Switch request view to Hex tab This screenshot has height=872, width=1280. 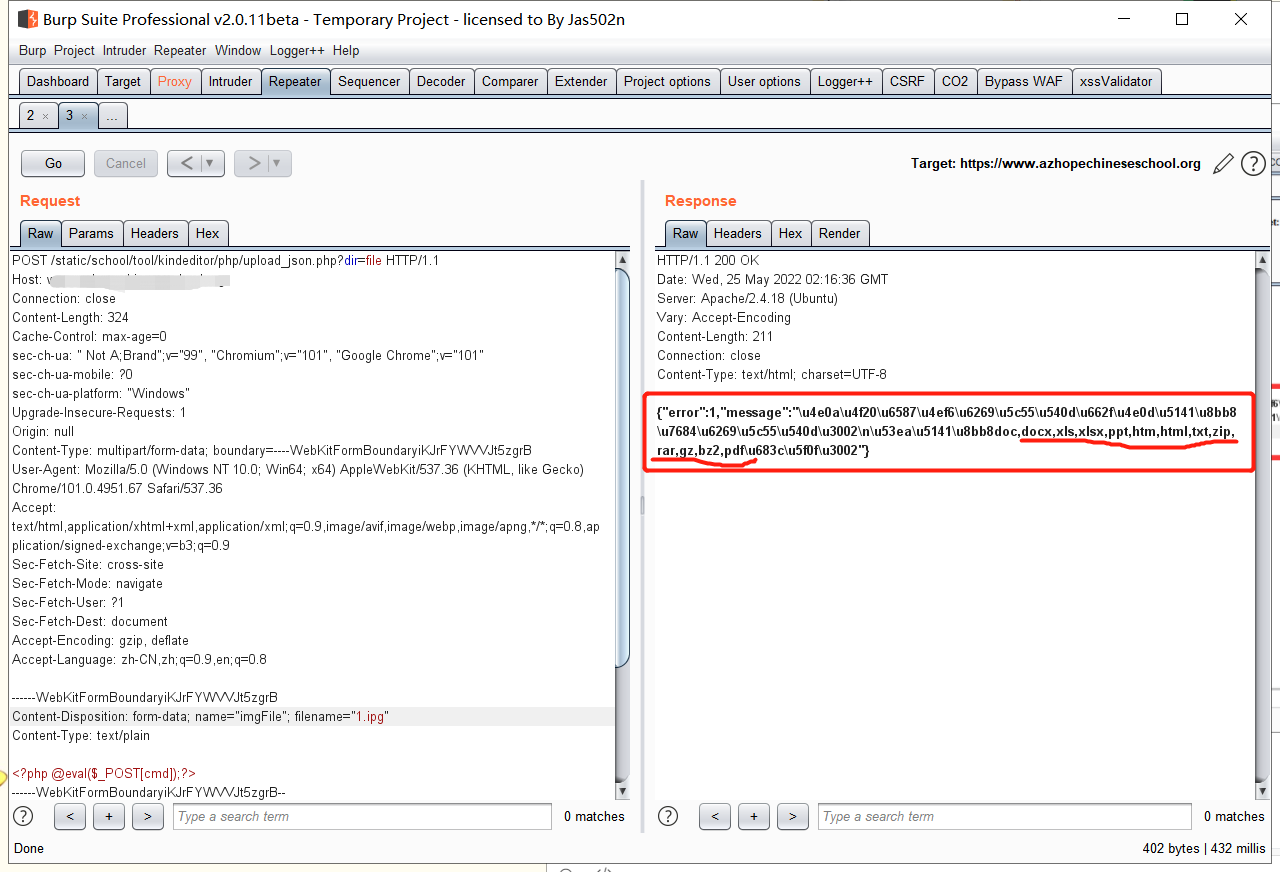click(x=207, y=233)
